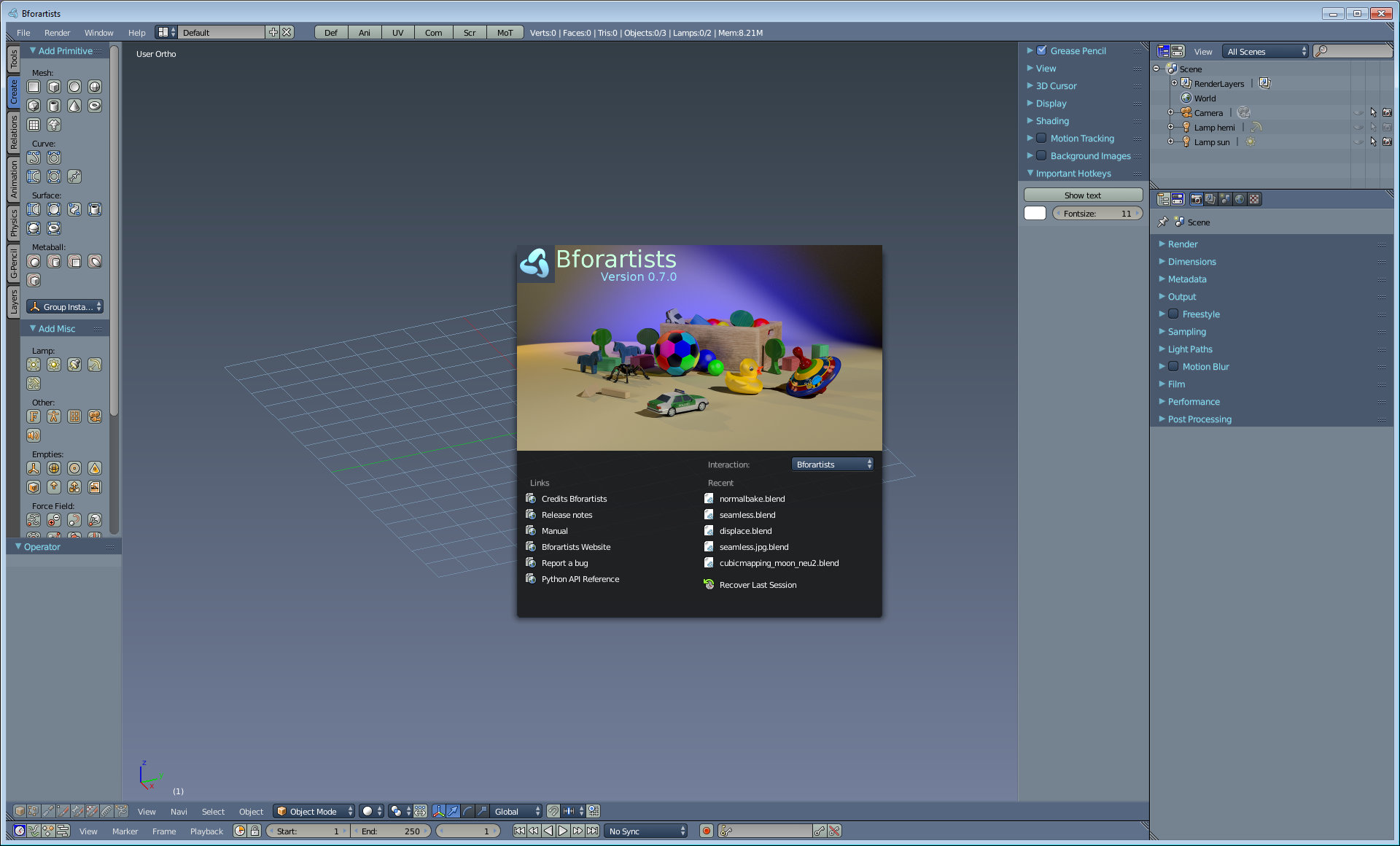Enable the Background Images checkbox
1400x846 pixels.
click(1041, 155)
